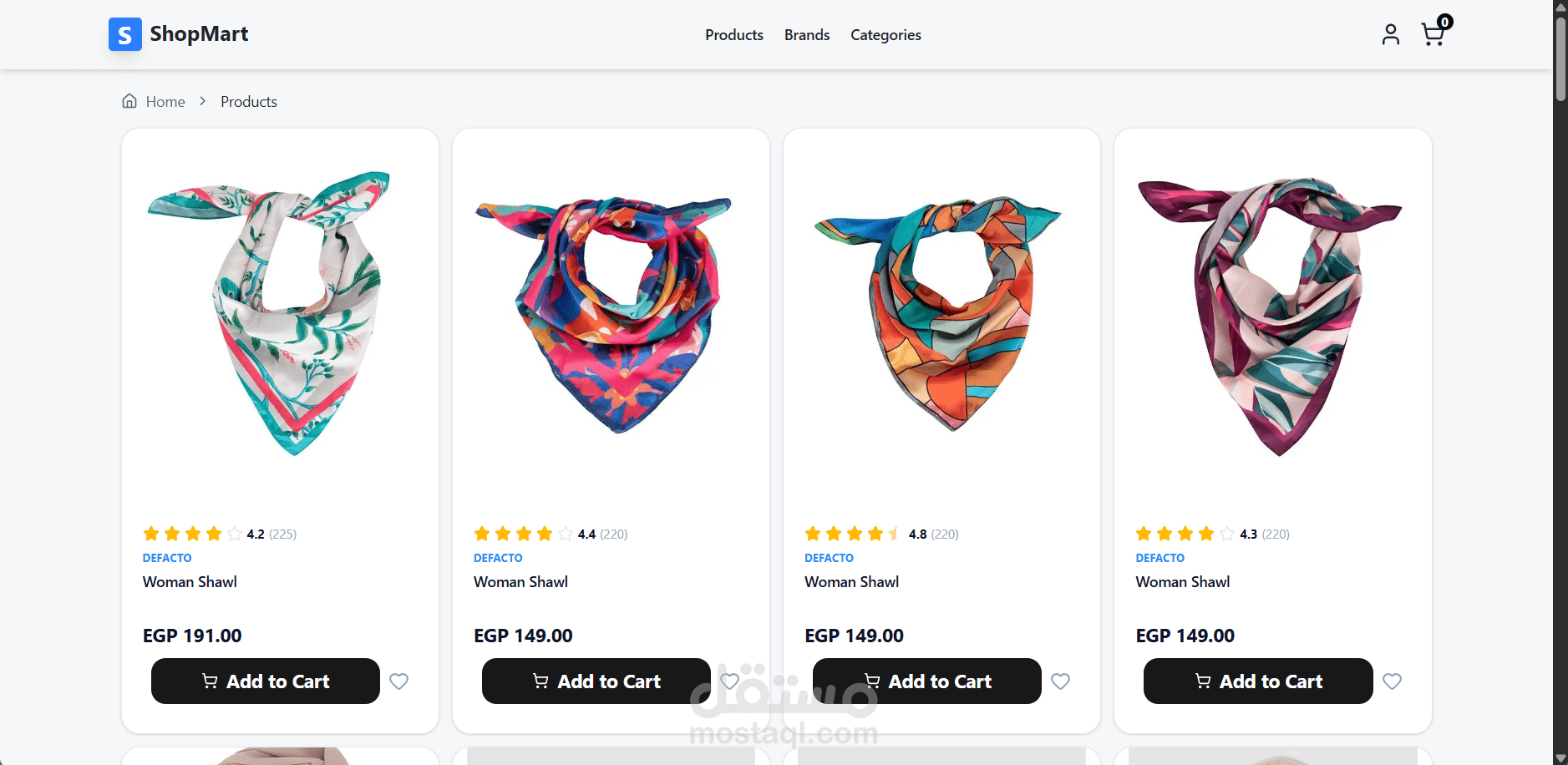The image size is (1568, 765).
Task: Click the ShopMart blue S logo
Action: pos(125,34)
